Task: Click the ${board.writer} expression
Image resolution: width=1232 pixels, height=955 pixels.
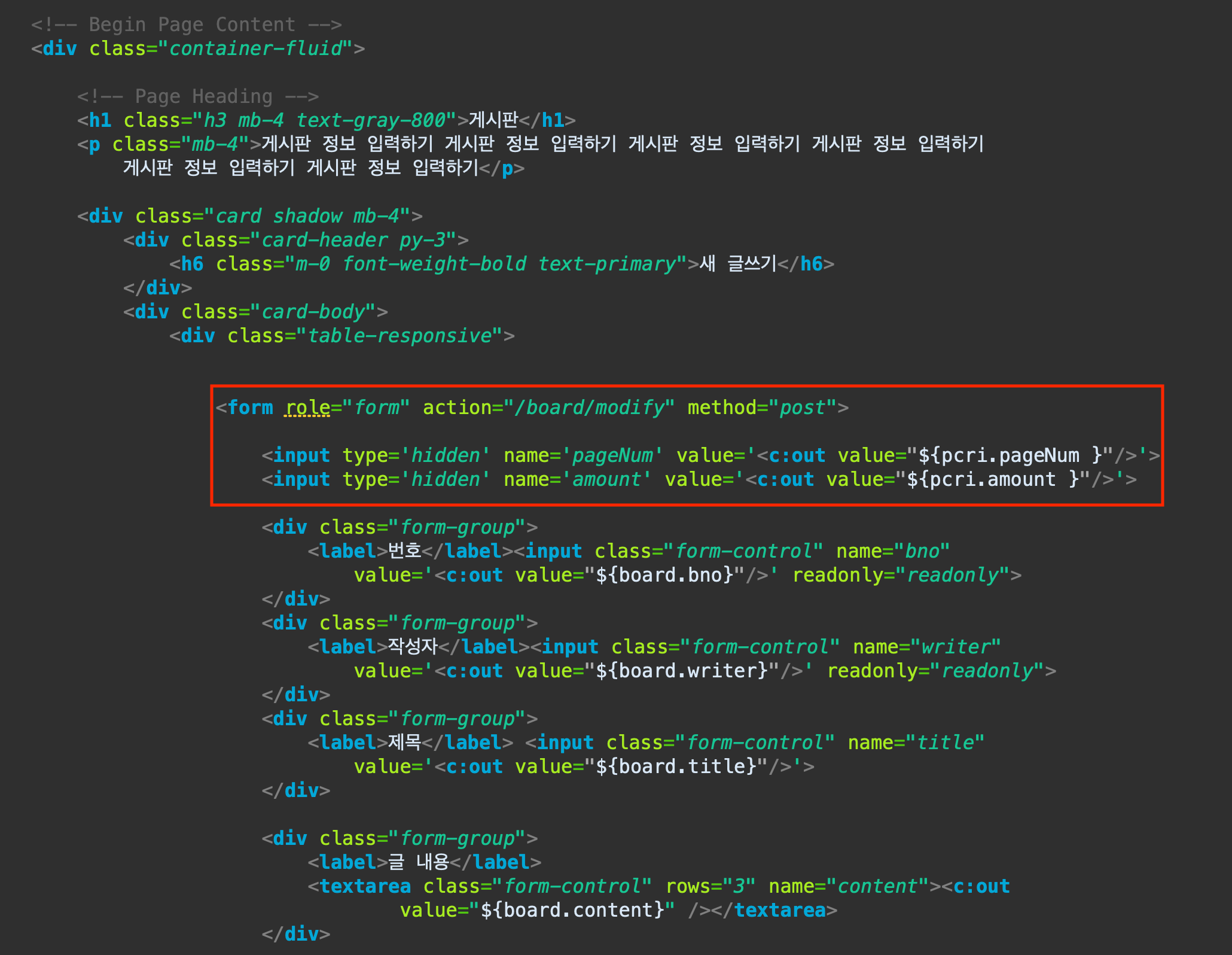Action: point(682,671)
